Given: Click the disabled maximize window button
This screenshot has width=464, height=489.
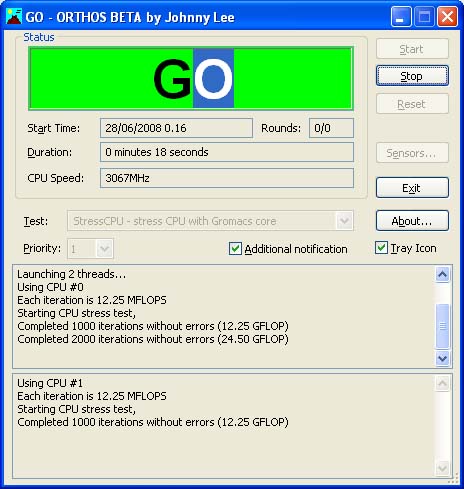Looking at the screenshot, I should [x=424, y=16].
